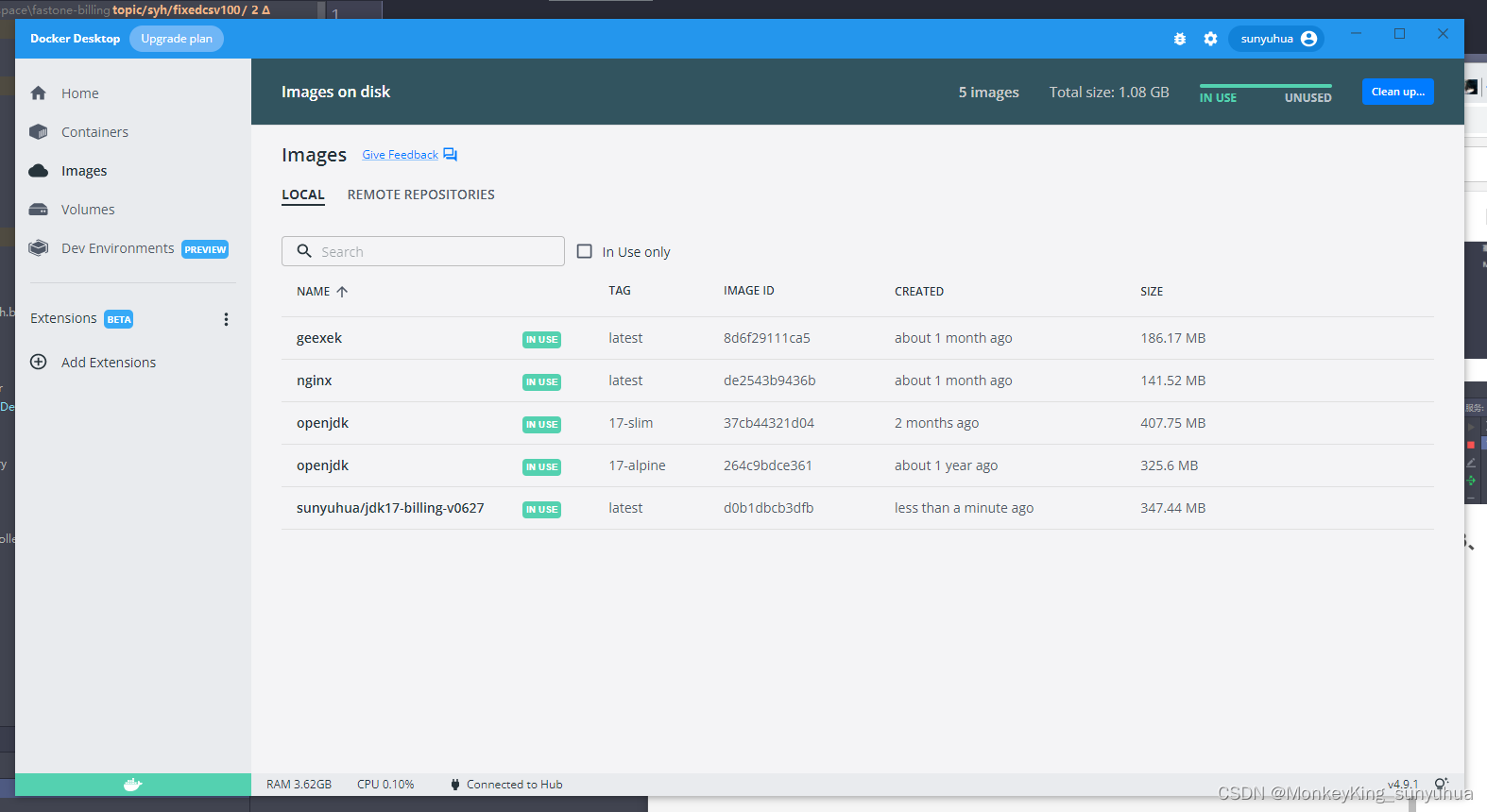Click image ID d0b1dbcb3dfb
Viewport: 1487px width, 812px height.
769,508
